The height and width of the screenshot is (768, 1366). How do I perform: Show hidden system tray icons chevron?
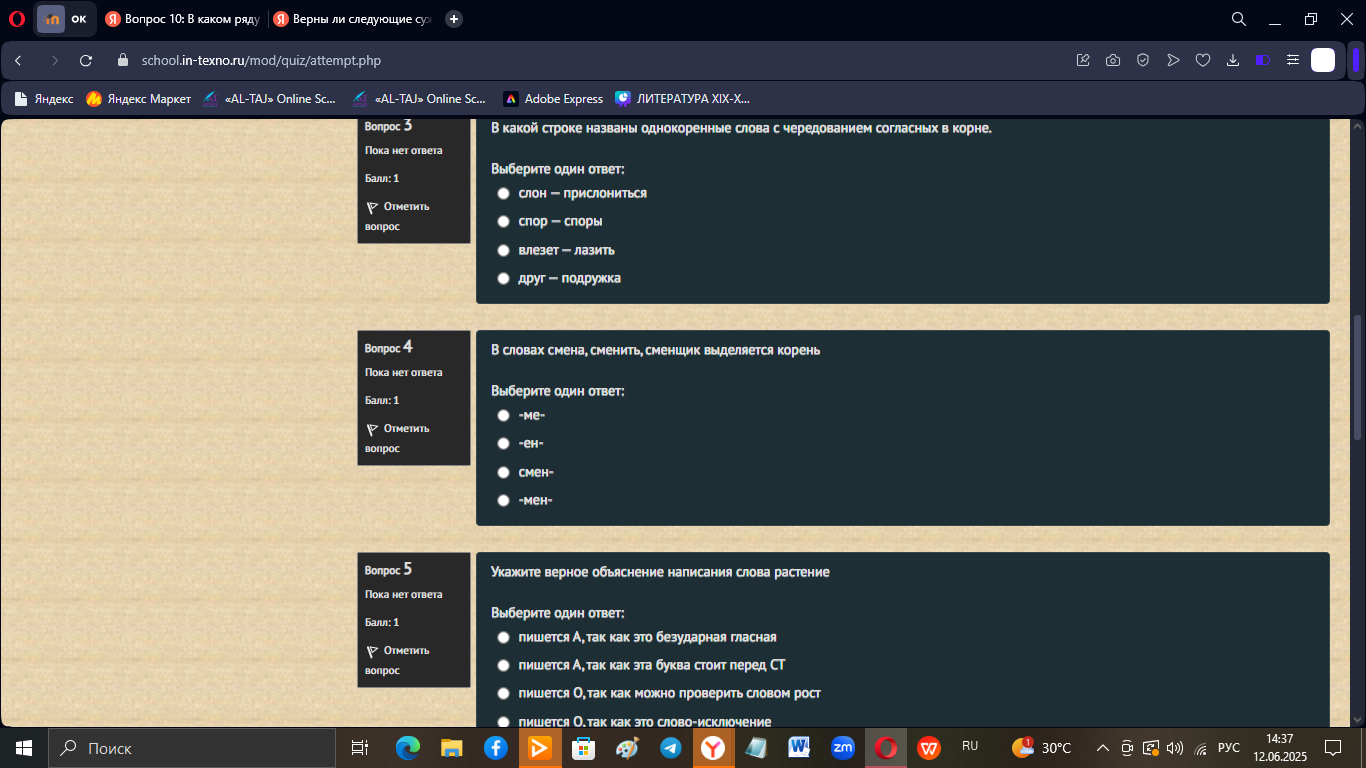pos(1103,748)
